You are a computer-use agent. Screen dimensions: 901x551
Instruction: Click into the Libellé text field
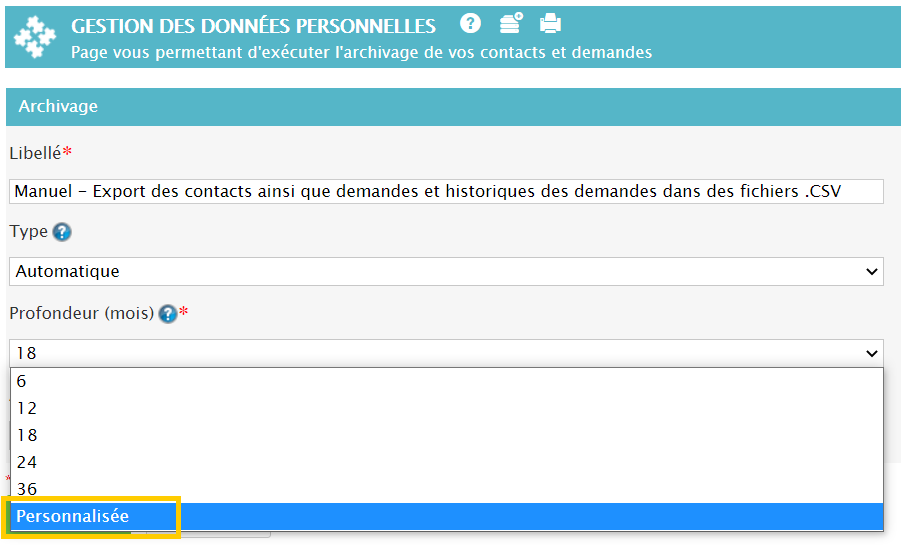point(446,191)
